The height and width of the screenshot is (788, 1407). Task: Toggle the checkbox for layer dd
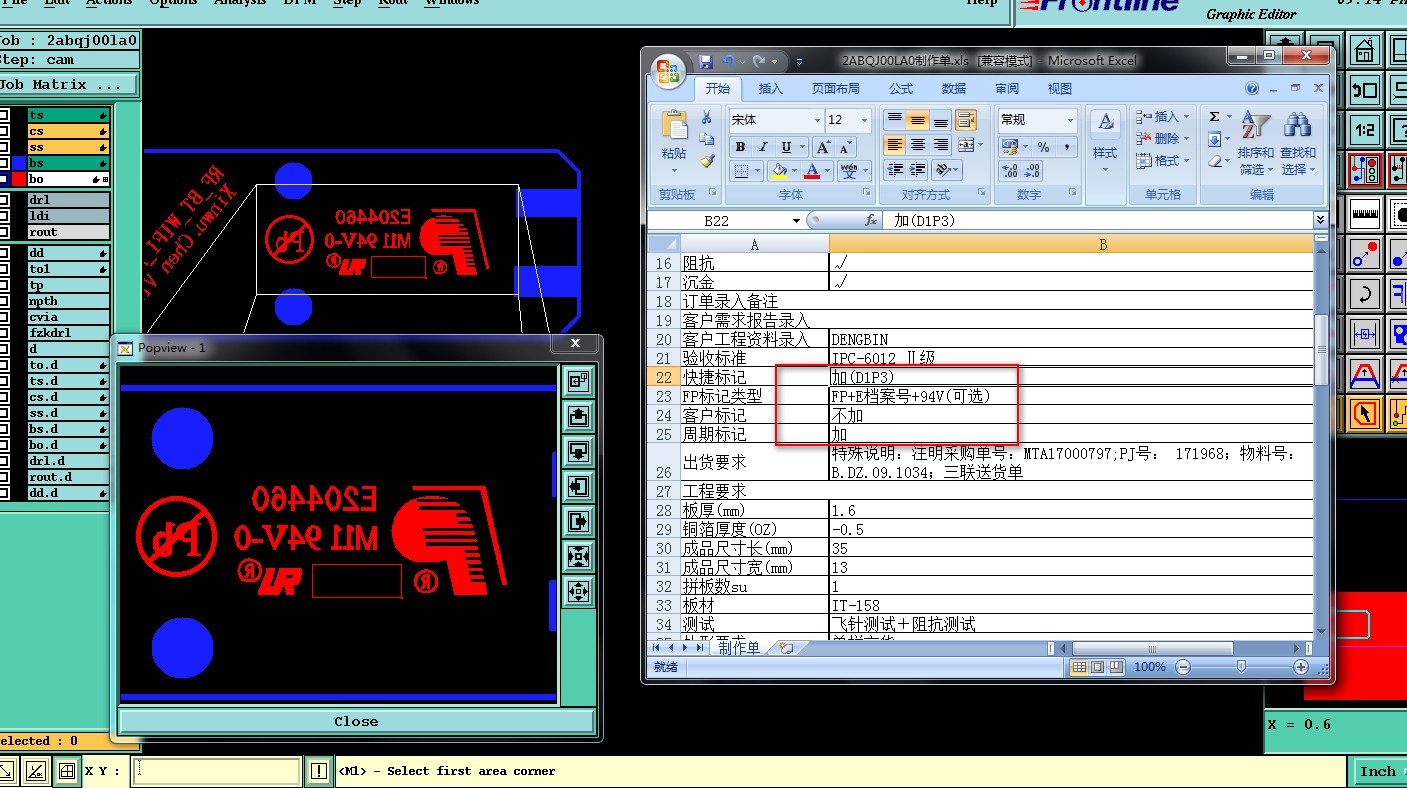coord(5,253)
